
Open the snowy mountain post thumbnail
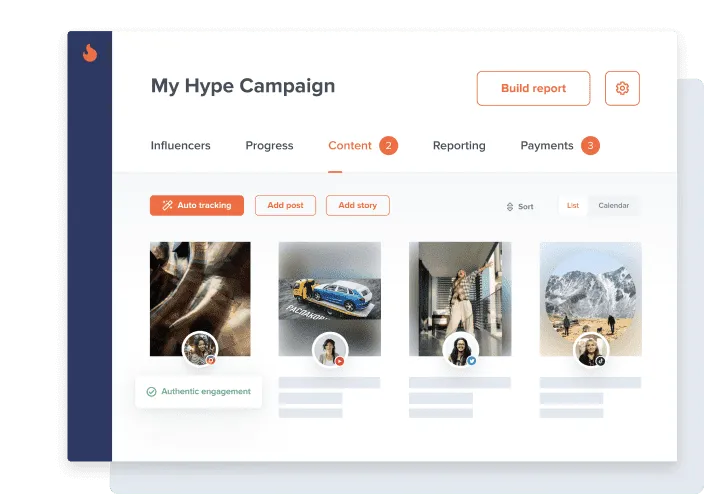coord(590,299)
